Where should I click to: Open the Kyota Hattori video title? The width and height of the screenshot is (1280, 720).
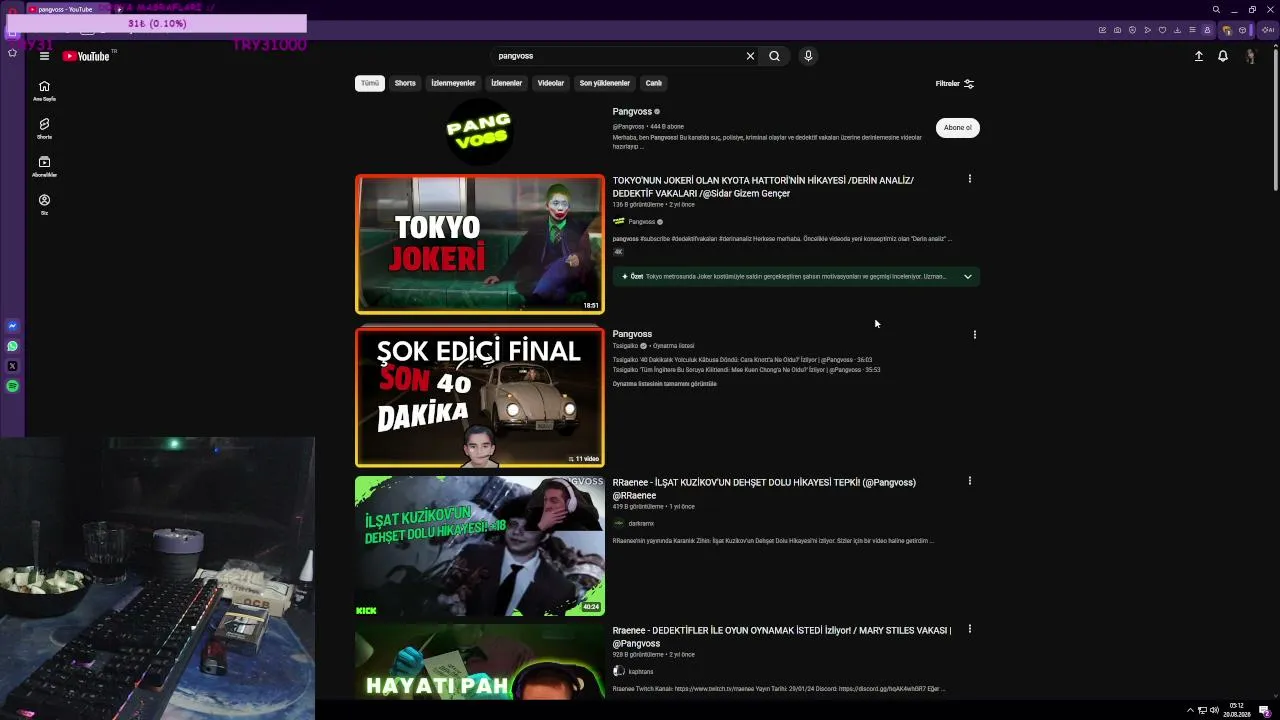pos(763,186)
